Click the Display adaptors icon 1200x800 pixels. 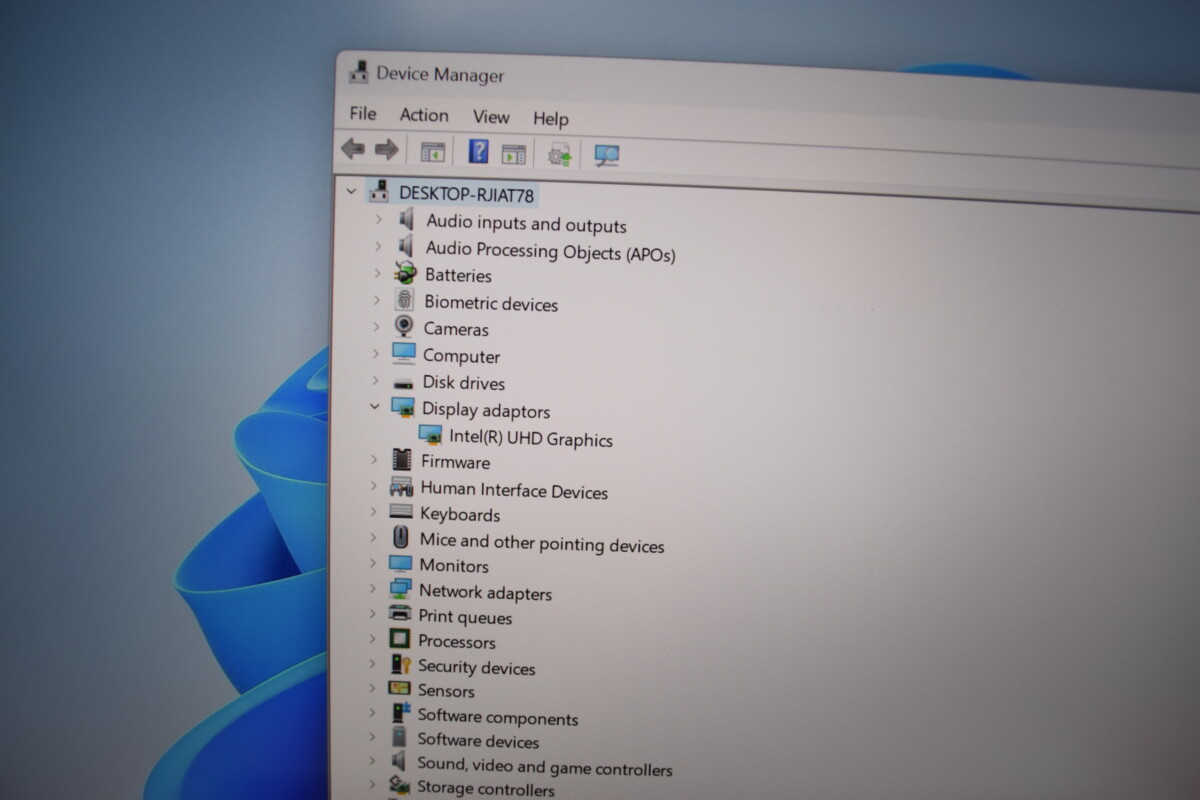coord(403,408)
